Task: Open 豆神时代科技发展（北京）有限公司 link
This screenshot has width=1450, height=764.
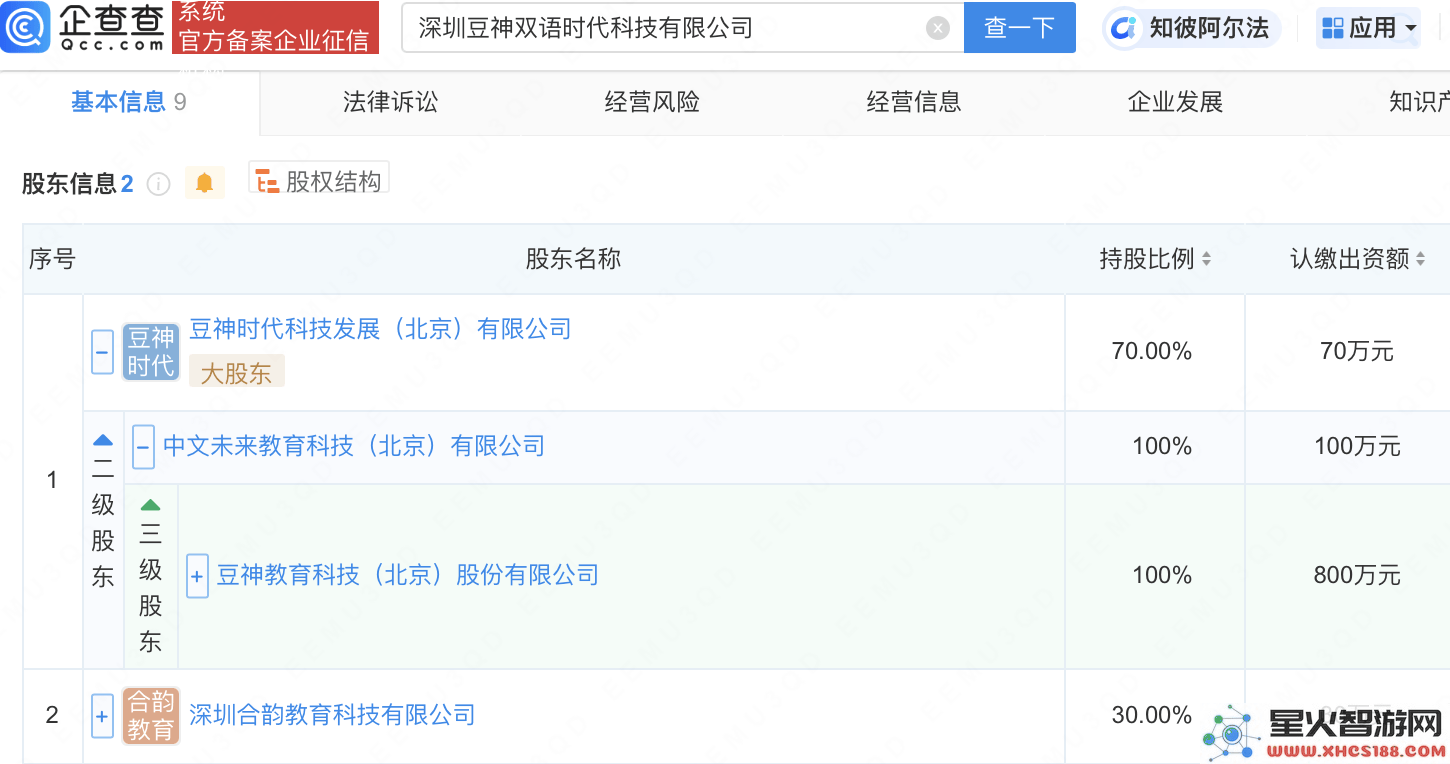Action: point(380,329)
